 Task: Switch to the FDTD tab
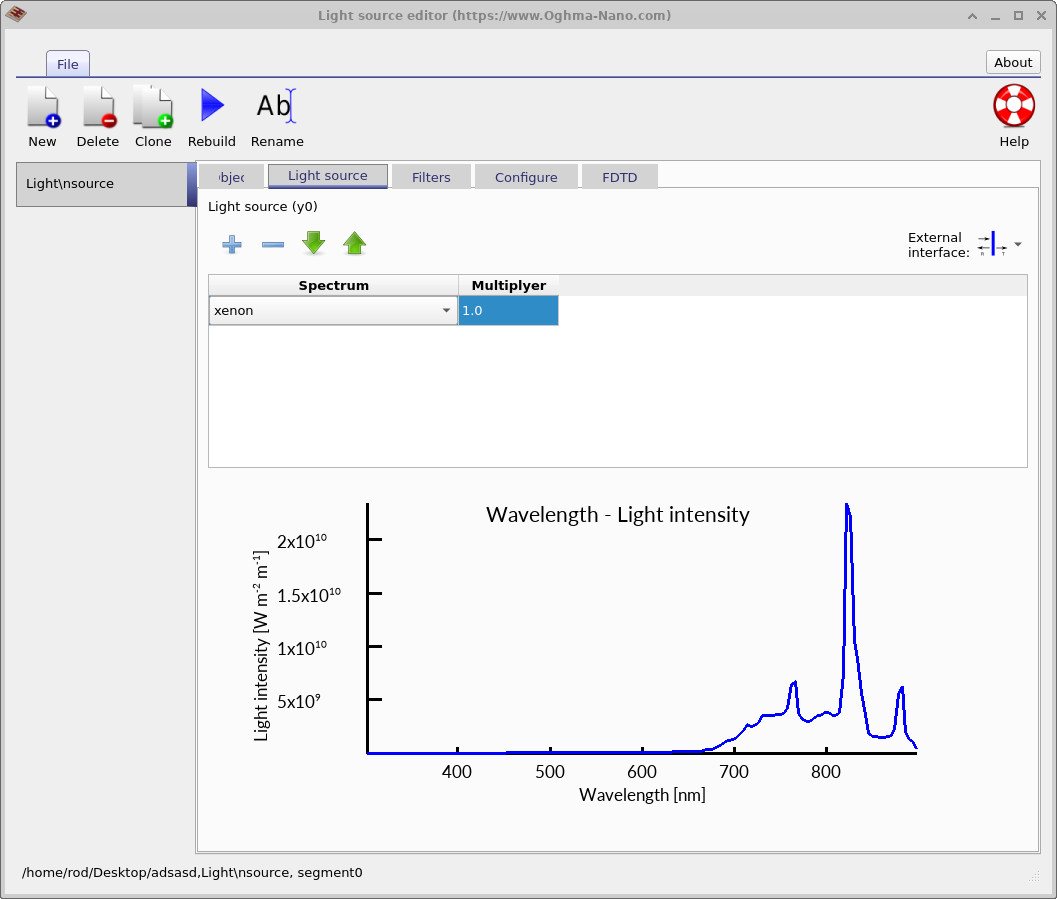click(620, 177)
